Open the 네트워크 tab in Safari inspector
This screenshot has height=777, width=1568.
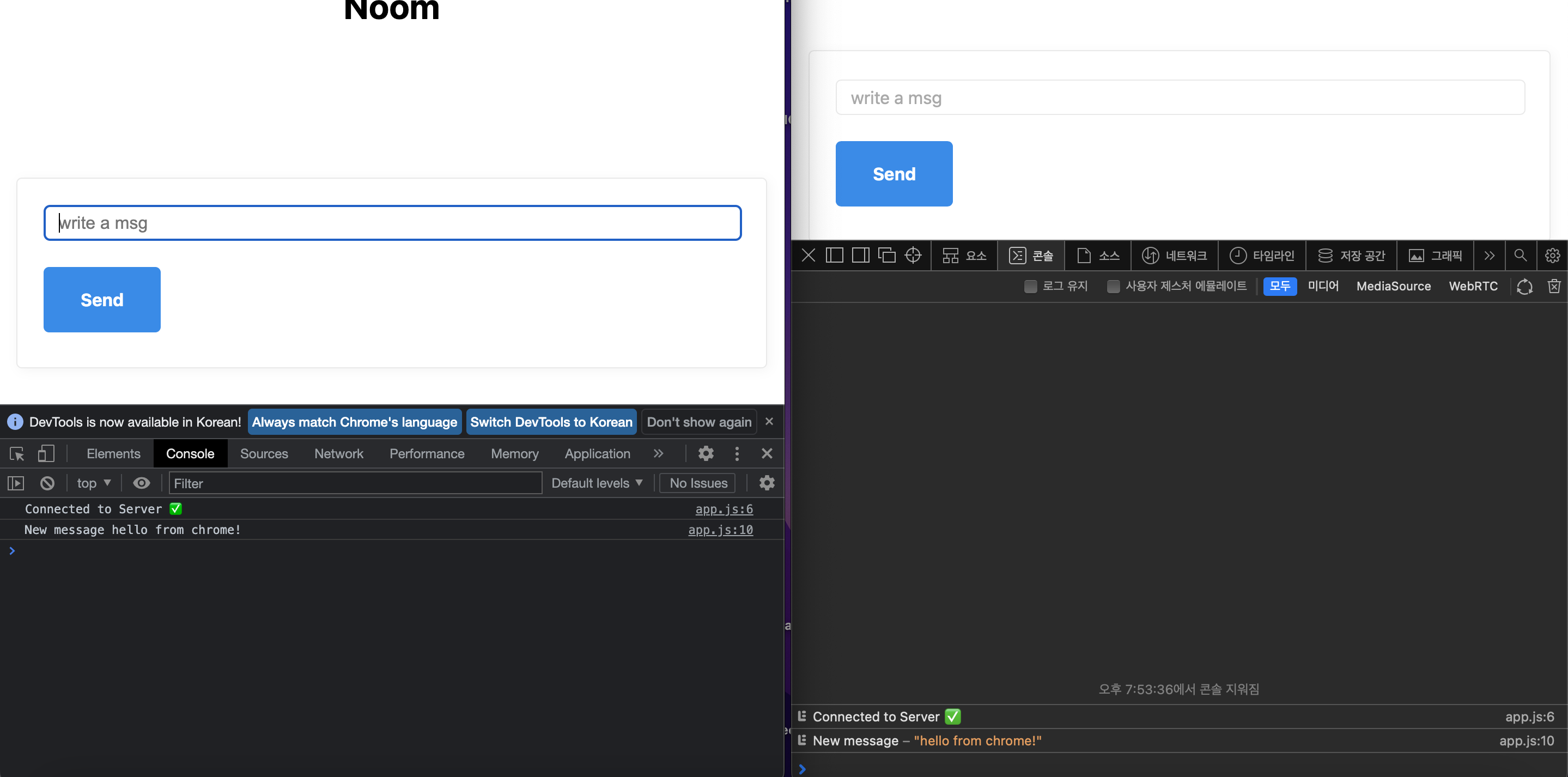(1174, 256)
